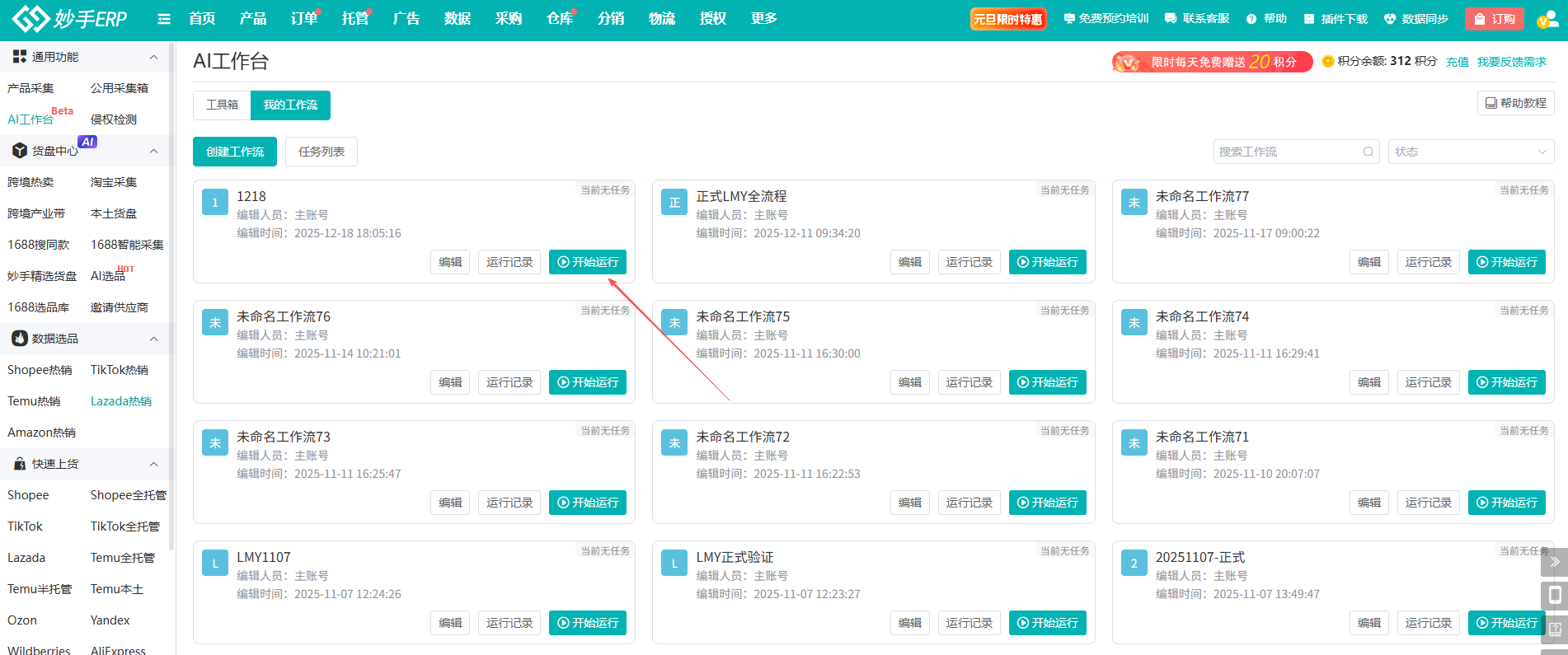Start running workflow 1218
Viewport: 1568px width, 655px height.
588,262
